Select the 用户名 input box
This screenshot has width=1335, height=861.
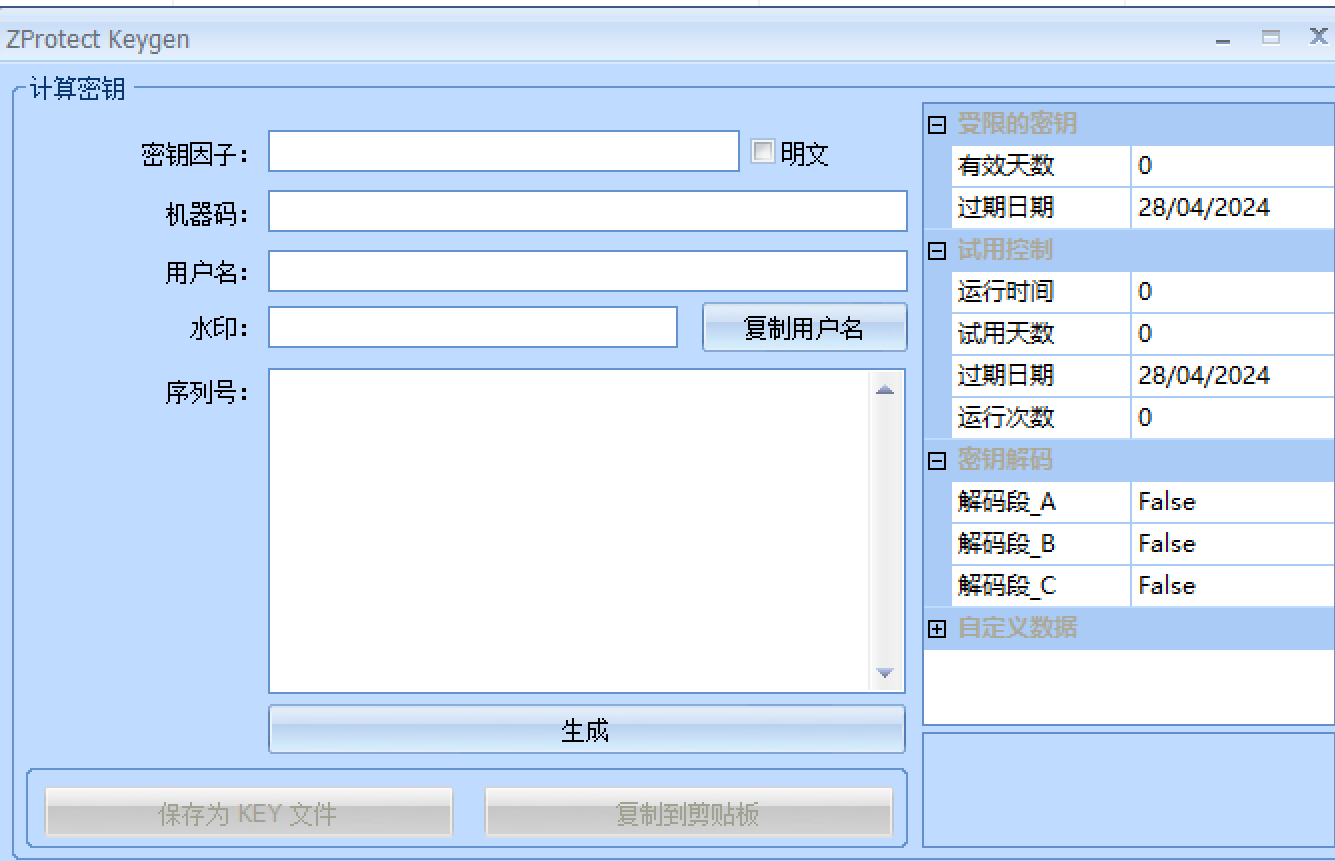point(588,271)
